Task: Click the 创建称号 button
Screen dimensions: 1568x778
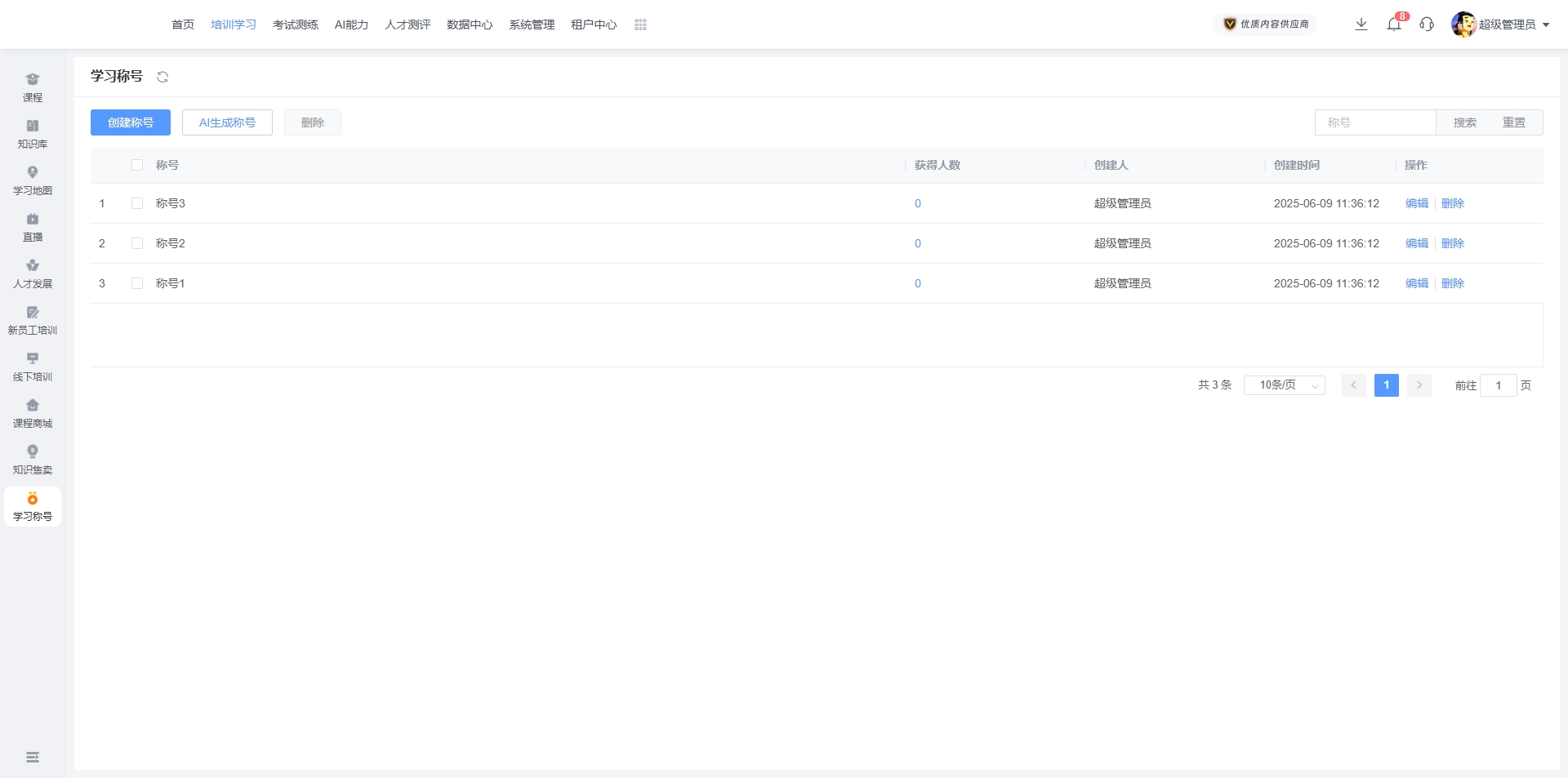Action: click(x=131, y=122)
